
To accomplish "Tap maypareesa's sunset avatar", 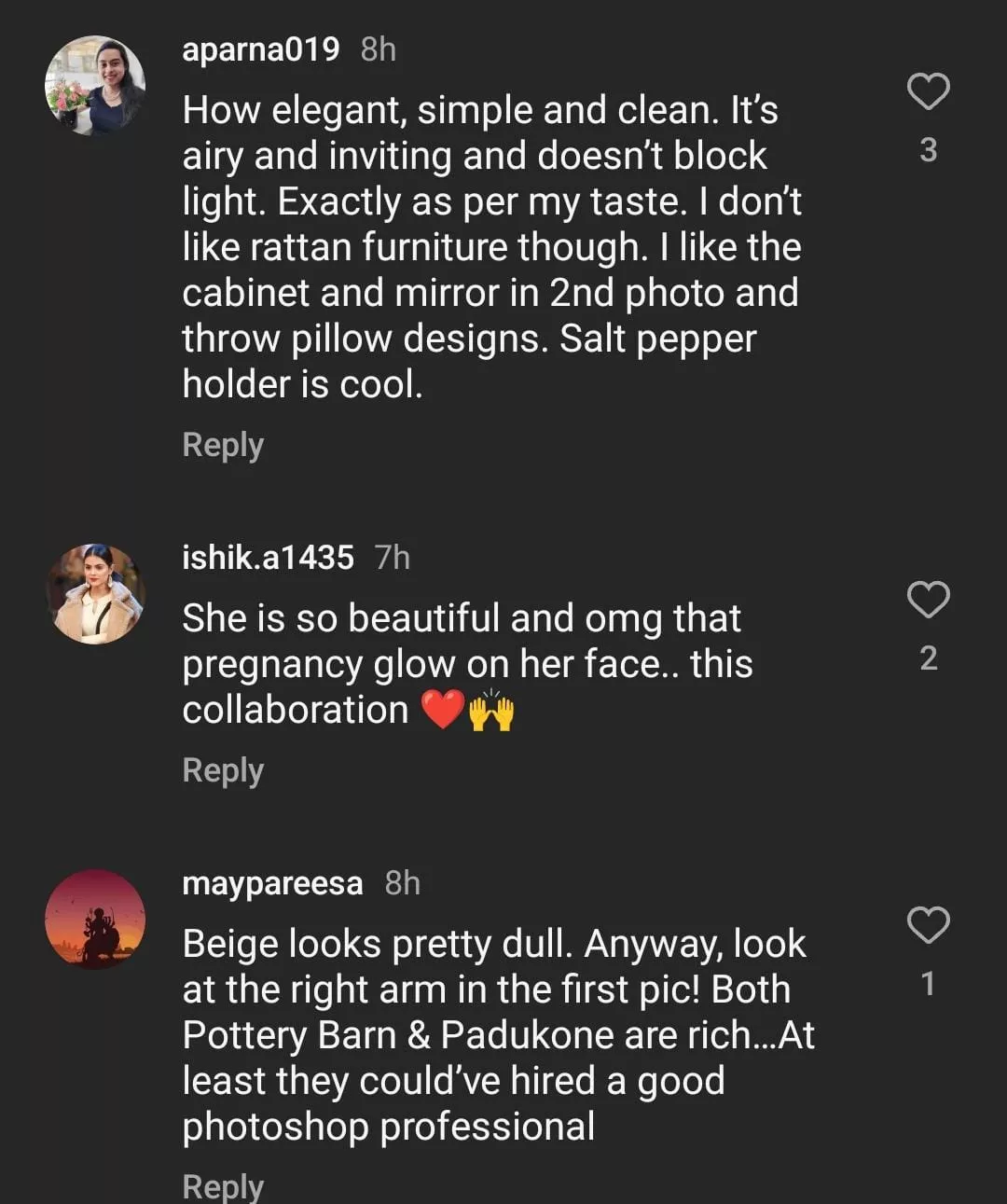I will (95, 919).
